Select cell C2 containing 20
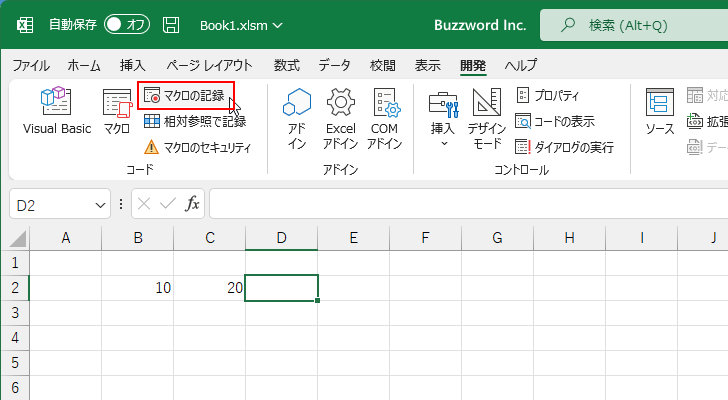This screenshot has height=400, width=728. 210,288
